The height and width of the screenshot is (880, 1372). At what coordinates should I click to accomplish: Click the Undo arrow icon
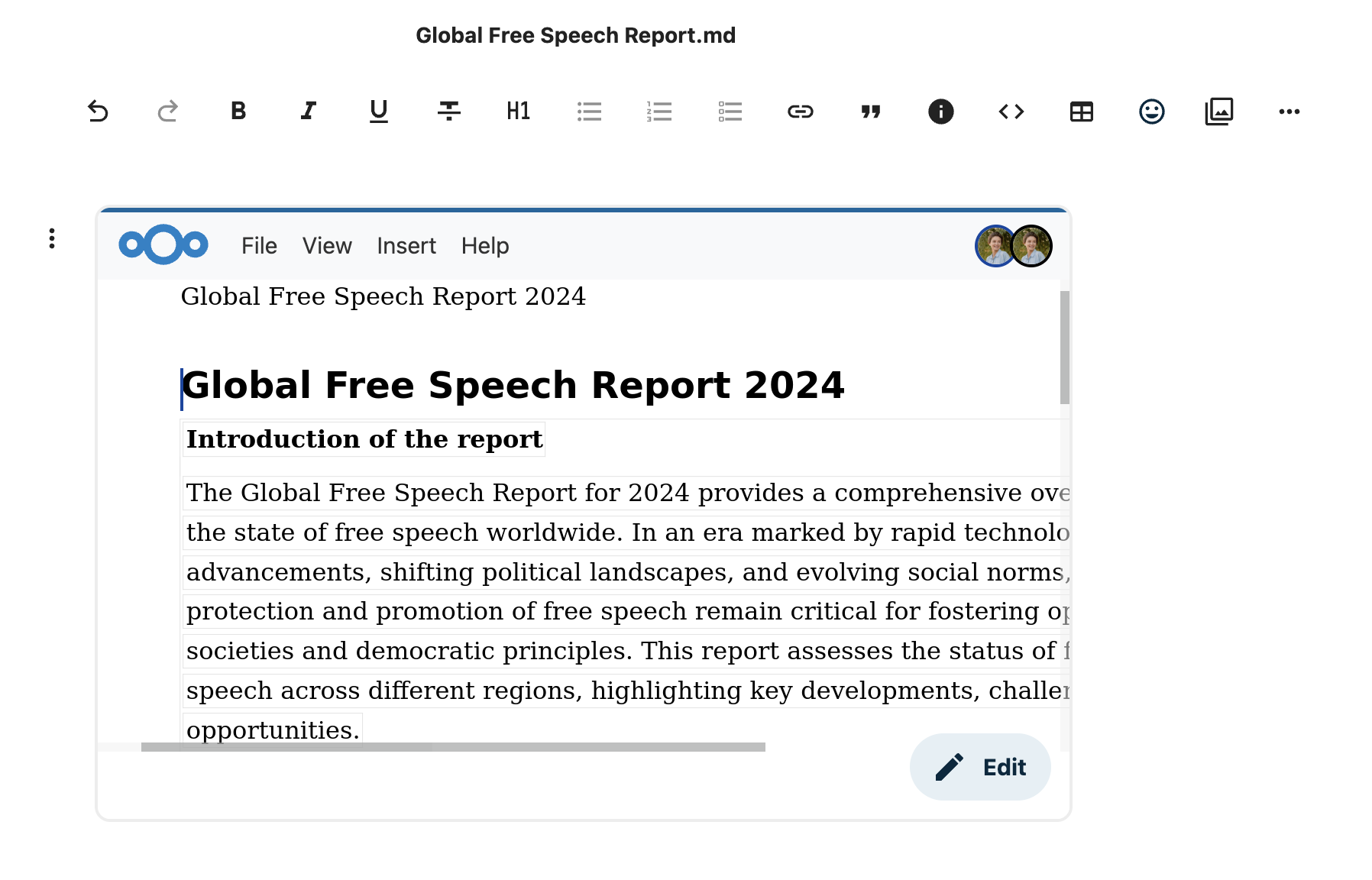98,112
